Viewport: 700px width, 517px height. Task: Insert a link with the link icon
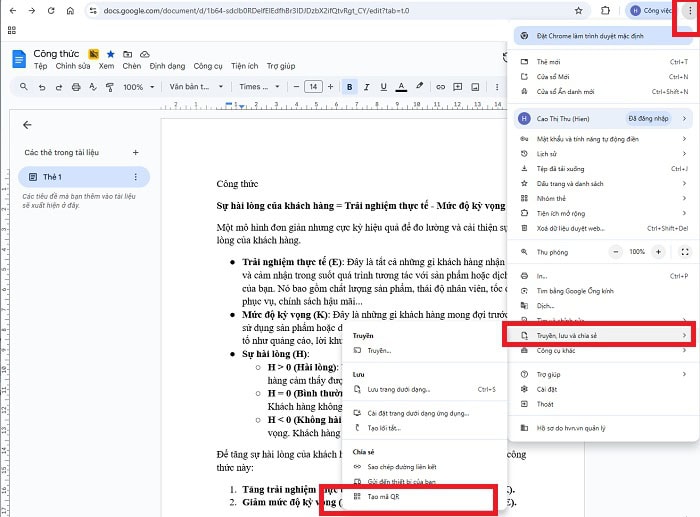441,87
